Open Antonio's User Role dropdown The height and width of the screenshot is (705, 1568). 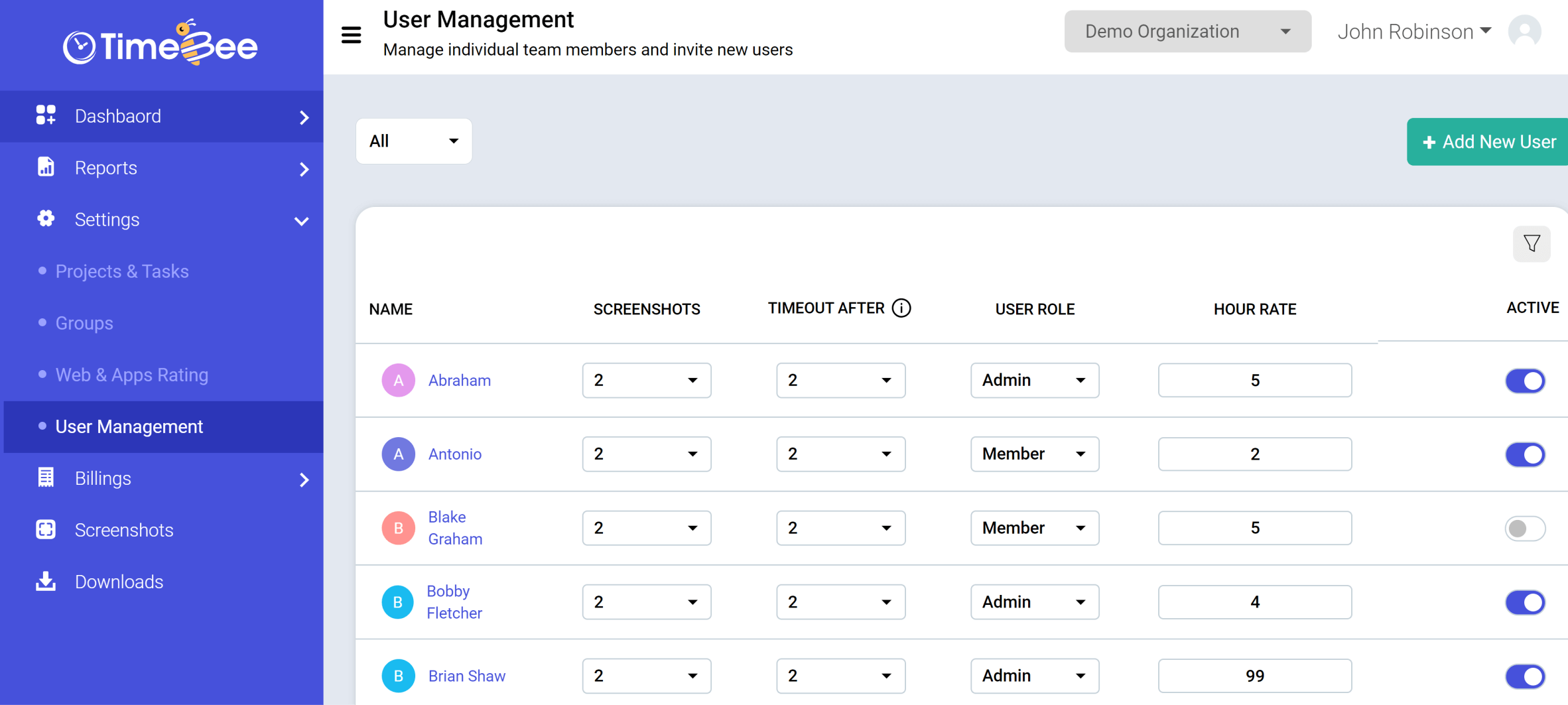[1035, 454]
